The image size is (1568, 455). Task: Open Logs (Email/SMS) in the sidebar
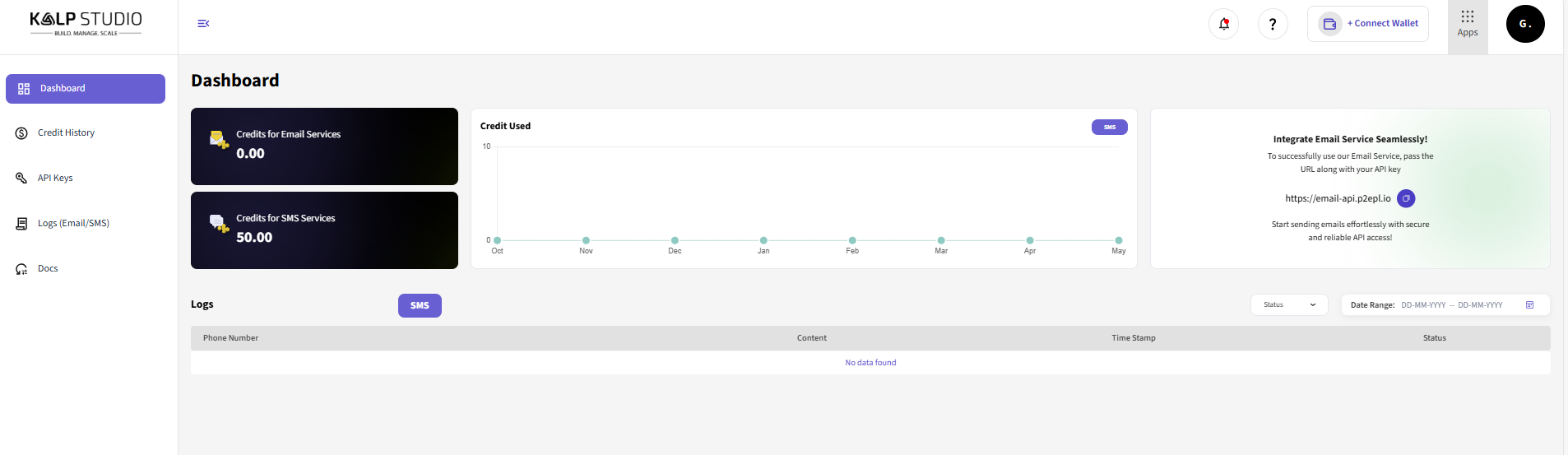pos(73,224)
